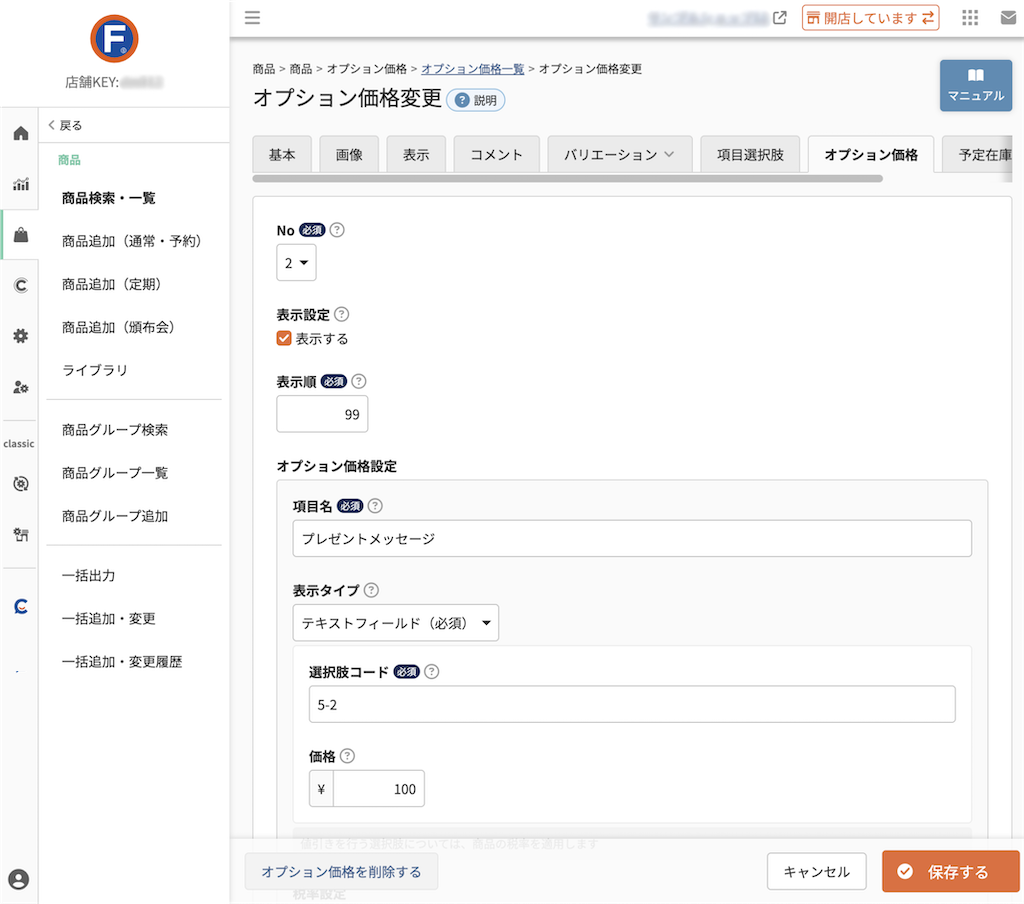Focus the 表示順 field showing 99
Image resolution: width=1024 pixels, height=904 pixels.
322,414
